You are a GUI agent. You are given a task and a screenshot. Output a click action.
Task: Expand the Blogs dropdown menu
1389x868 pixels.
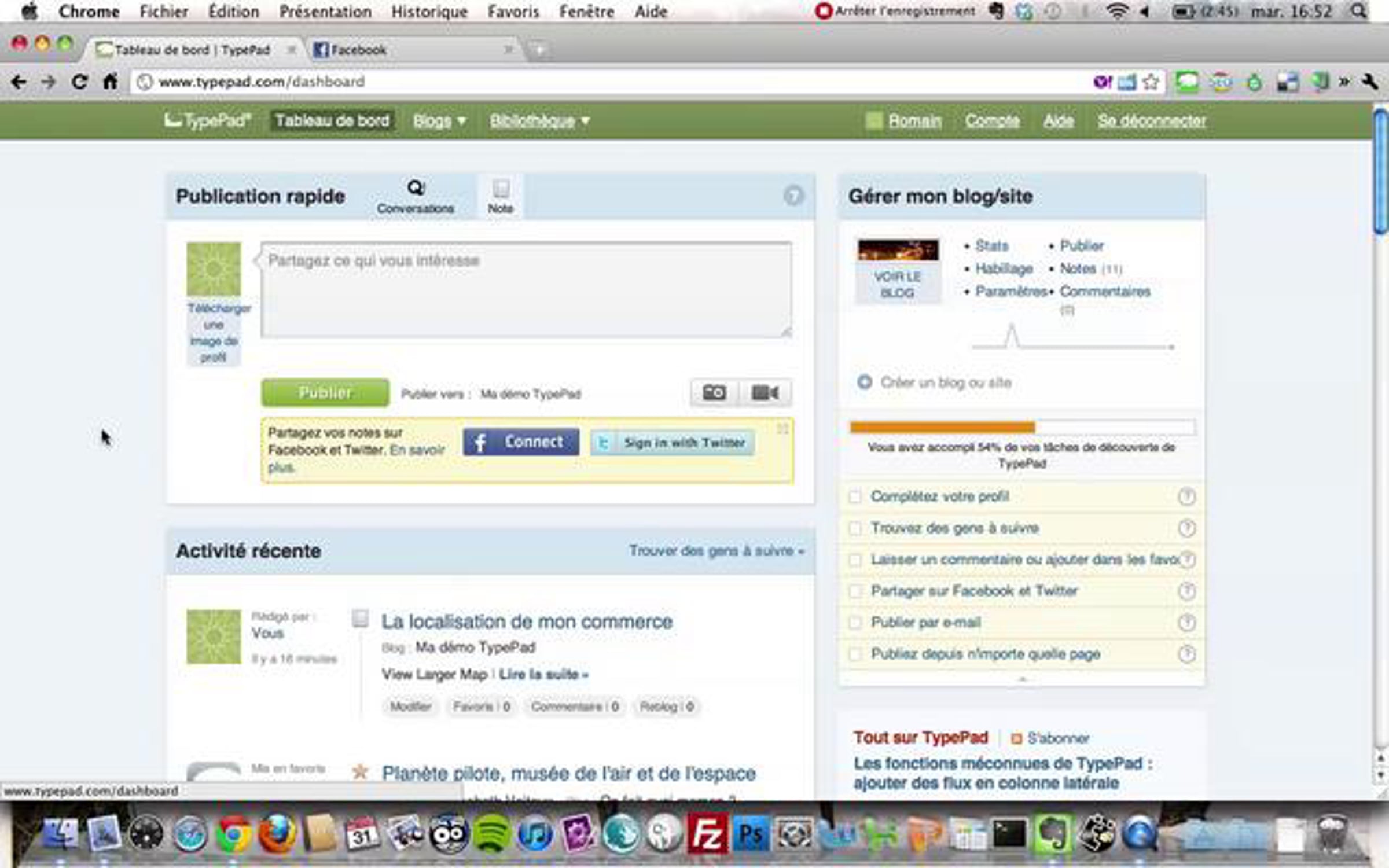point(439,121)
